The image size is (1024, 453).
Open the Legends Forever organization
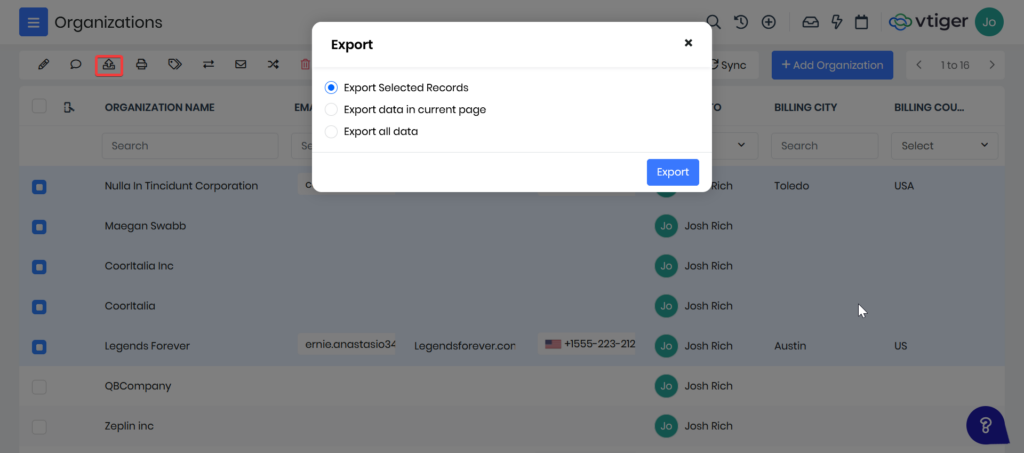(x=147, y=346)
